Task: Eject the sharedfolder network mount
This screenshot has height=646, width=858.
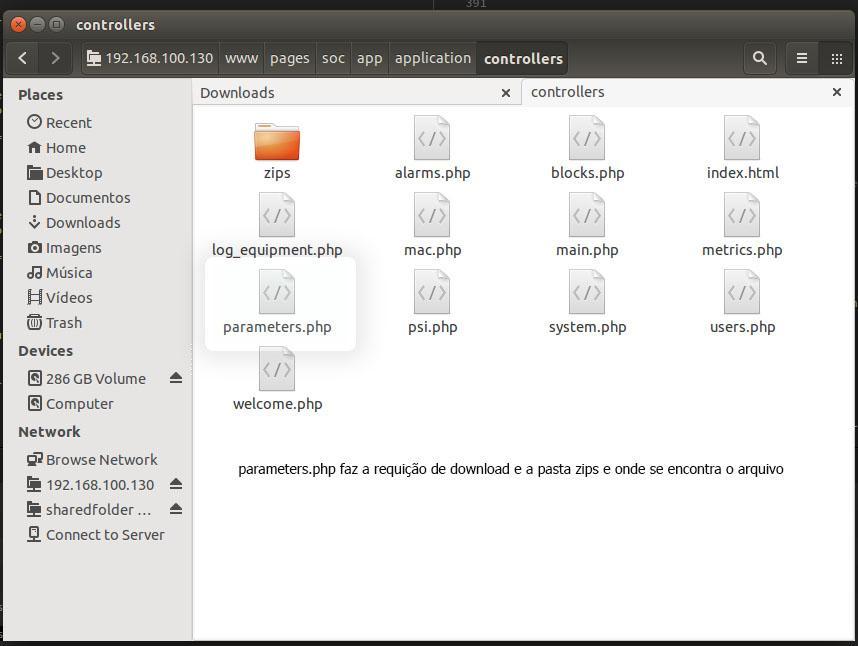Action: [176, 509]
